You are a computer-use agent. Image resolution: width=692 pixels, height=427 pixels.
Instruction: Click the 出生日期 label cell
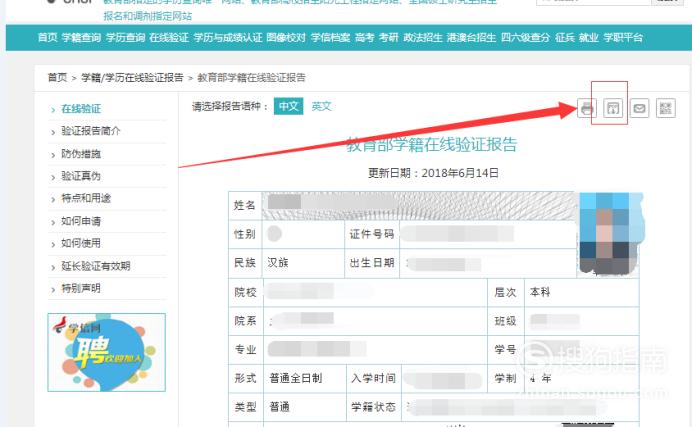pyautogui.click(x=372, y=263)
